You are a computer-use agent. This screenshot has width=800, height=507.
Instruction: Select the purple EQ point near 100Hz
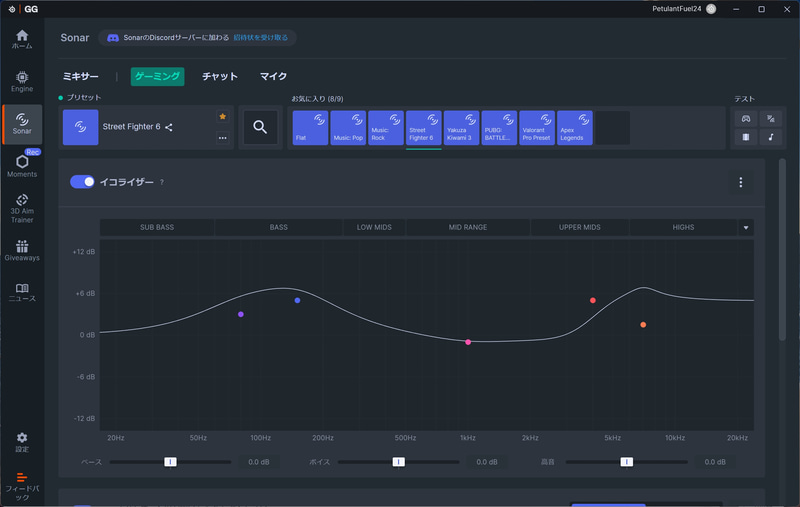tap(241, 314)
